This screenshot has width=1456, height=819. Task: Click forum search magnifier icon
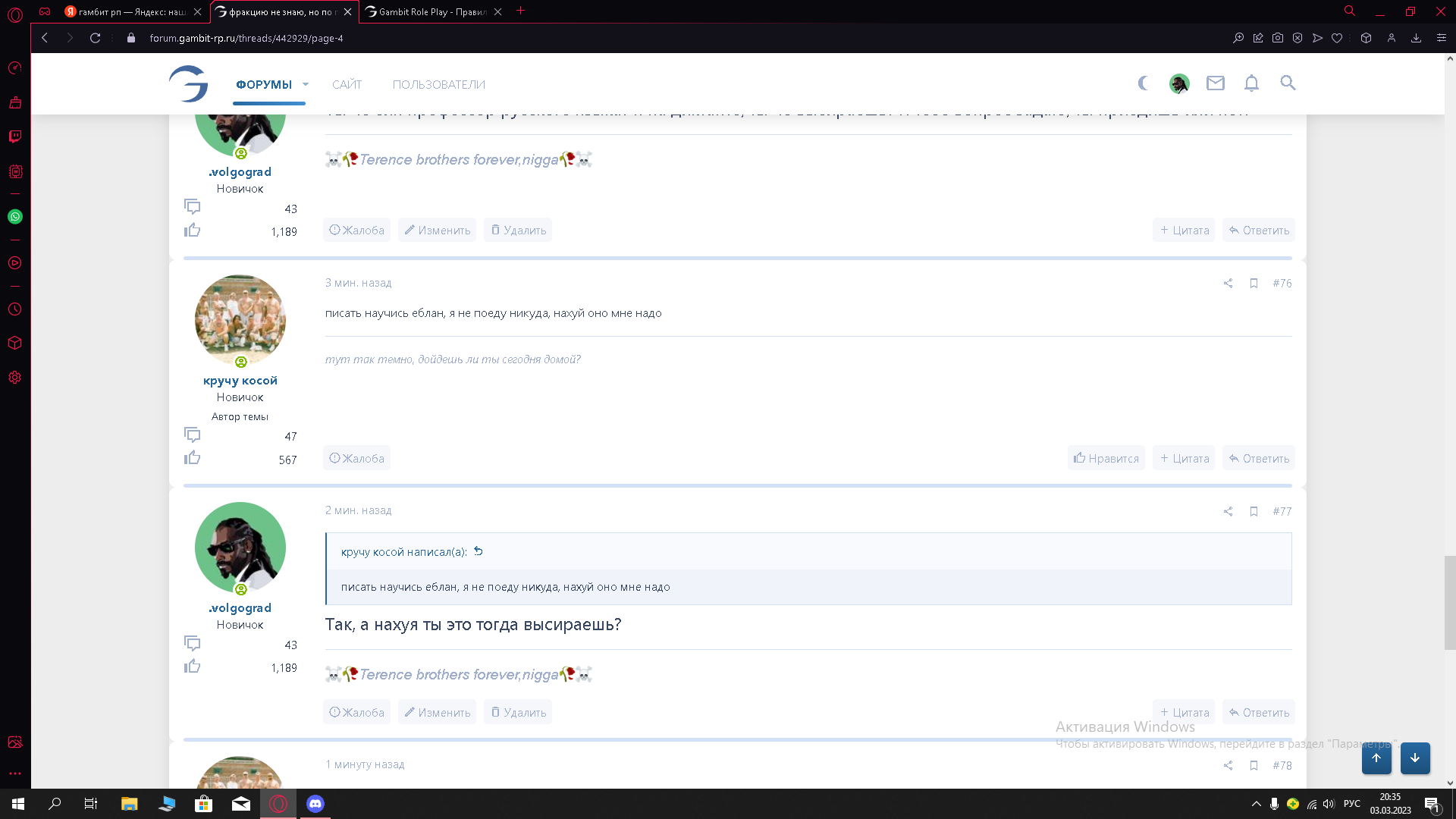[x=1288, y=83]
